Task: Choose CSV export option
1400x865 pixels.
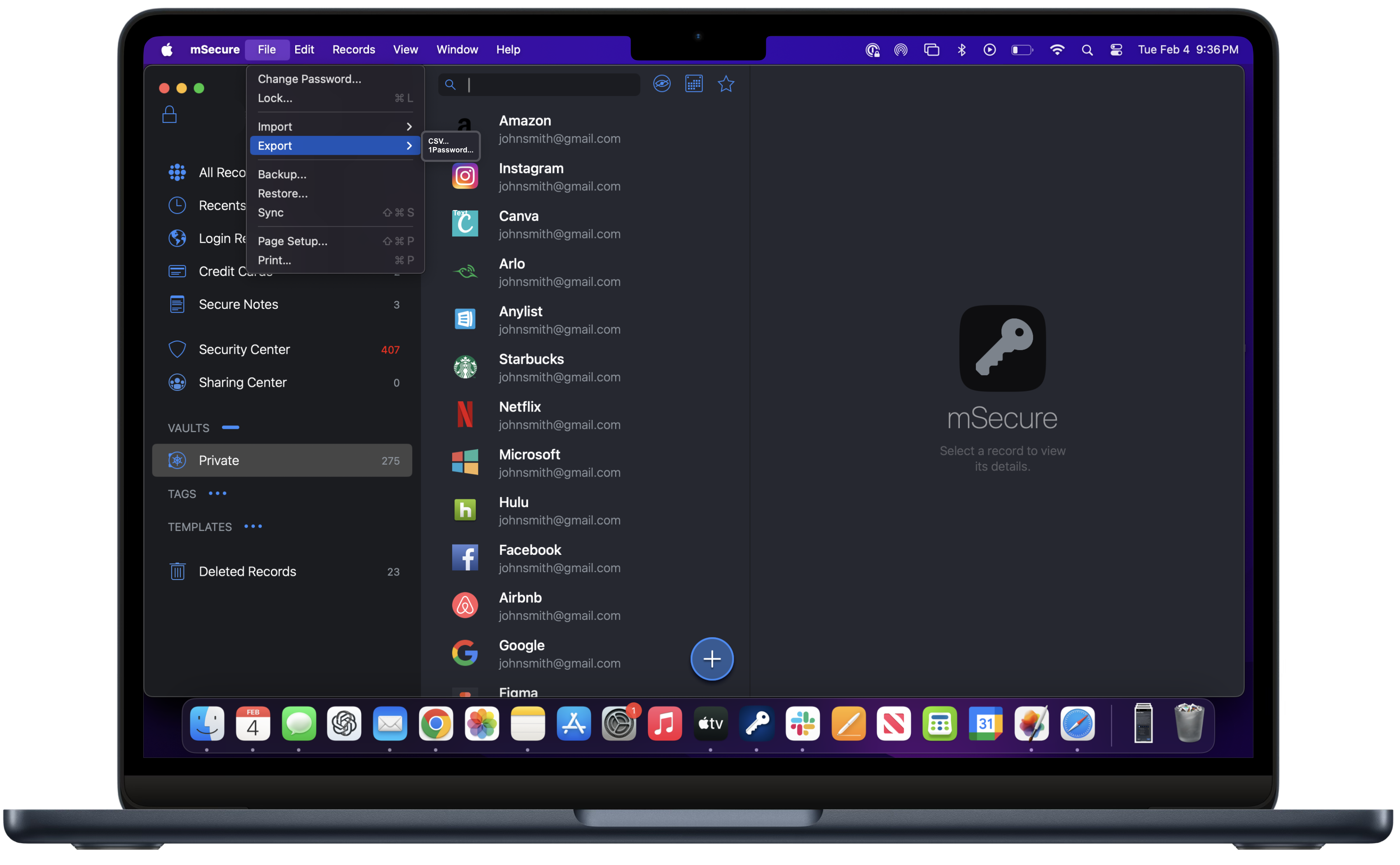Action: 439,141
